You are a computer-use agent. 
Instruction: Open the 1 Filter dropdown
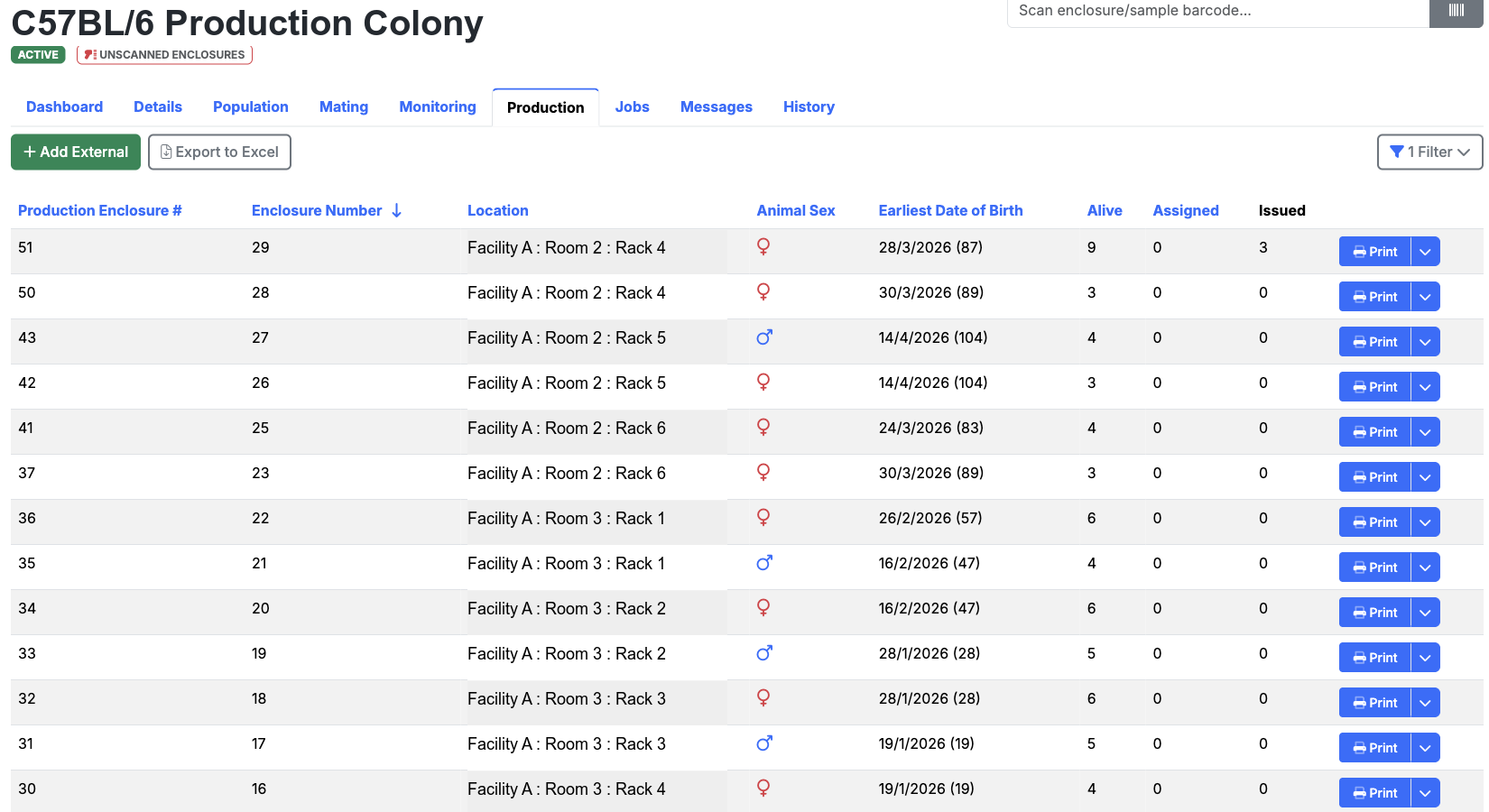(x=1430, y=152)
